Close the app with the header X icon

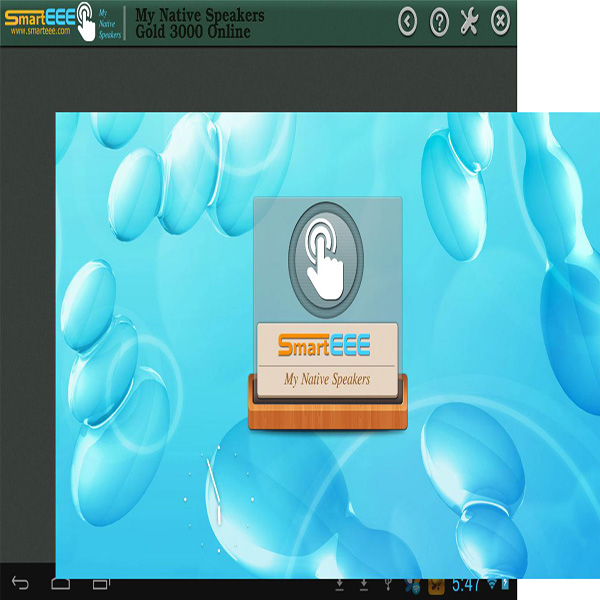tap(500, 21)
